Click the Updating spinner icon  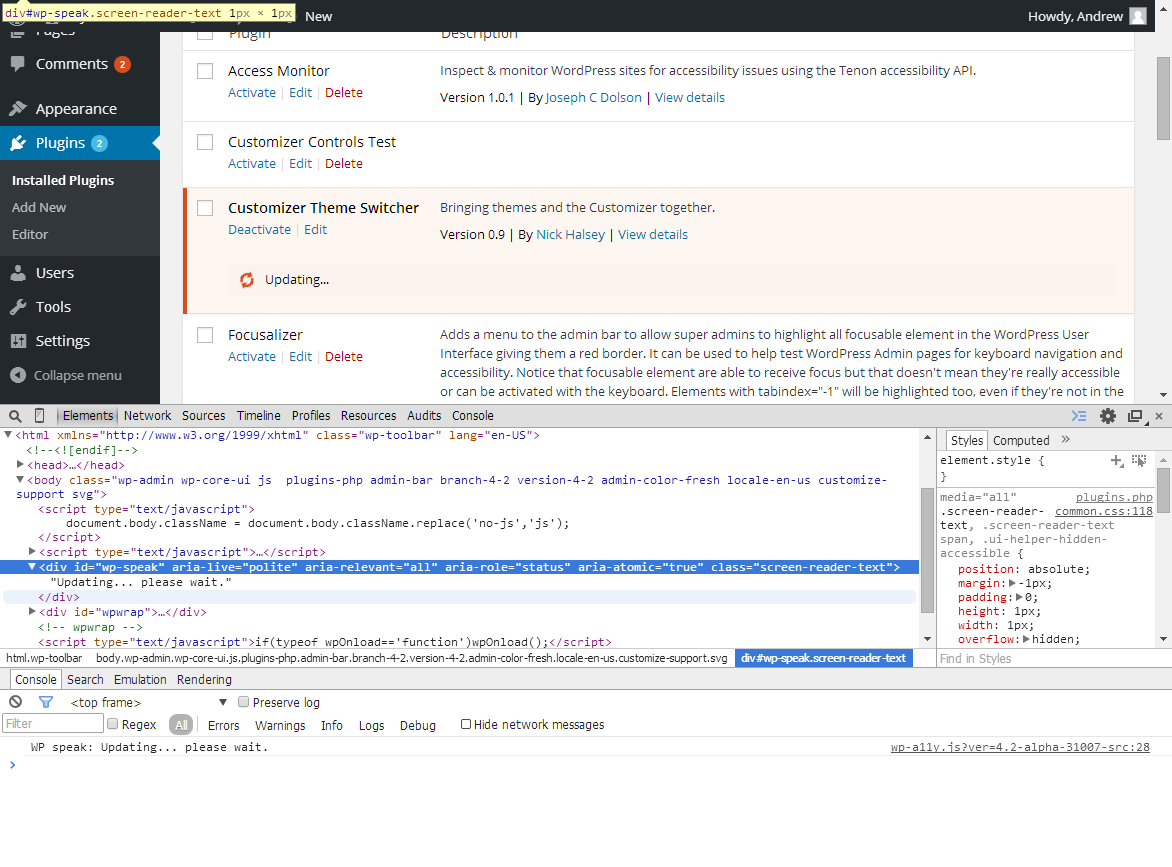(x=247, y=280)
